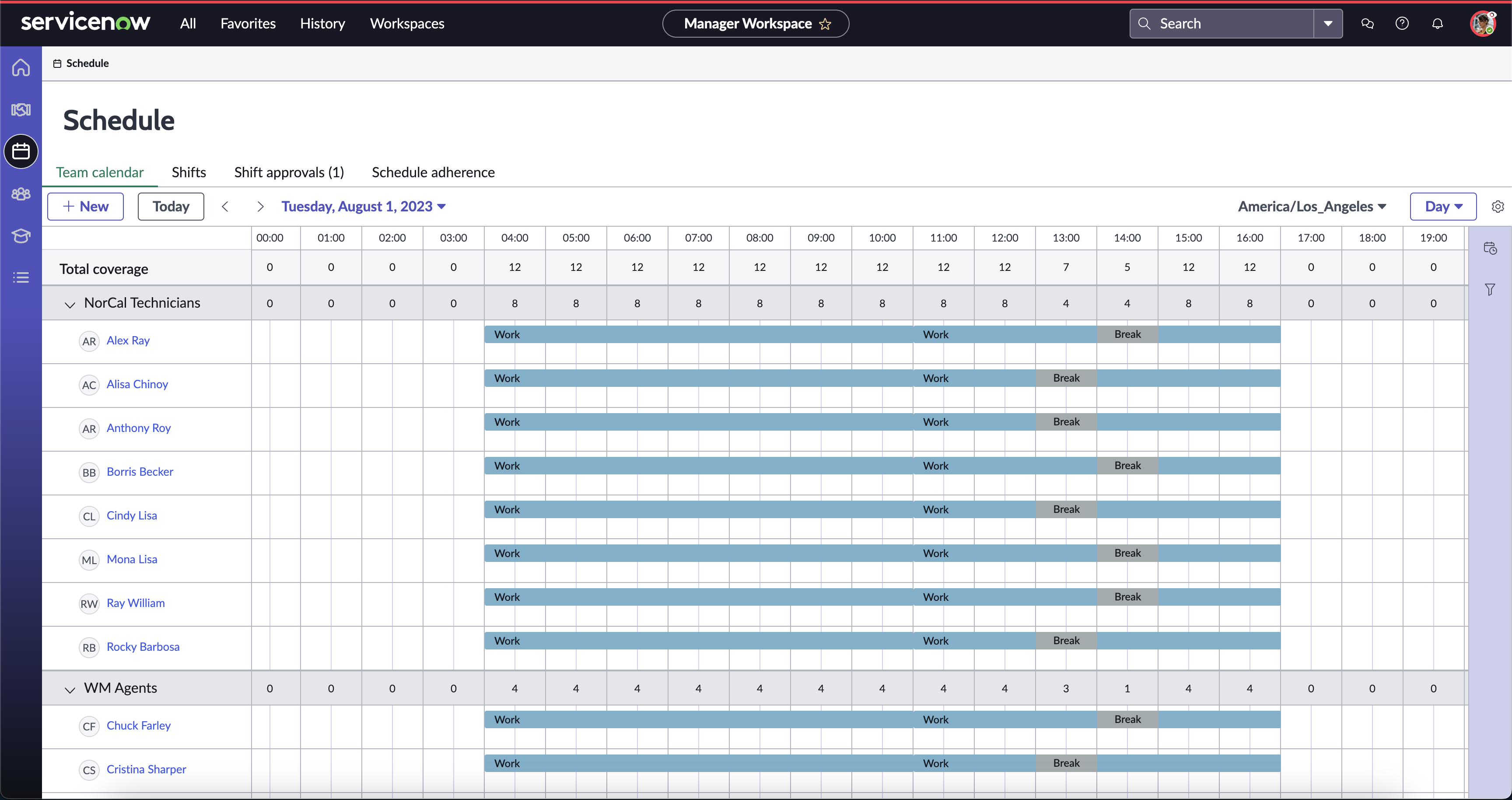Click the notifications bell icon

[x=1437, y=24]
